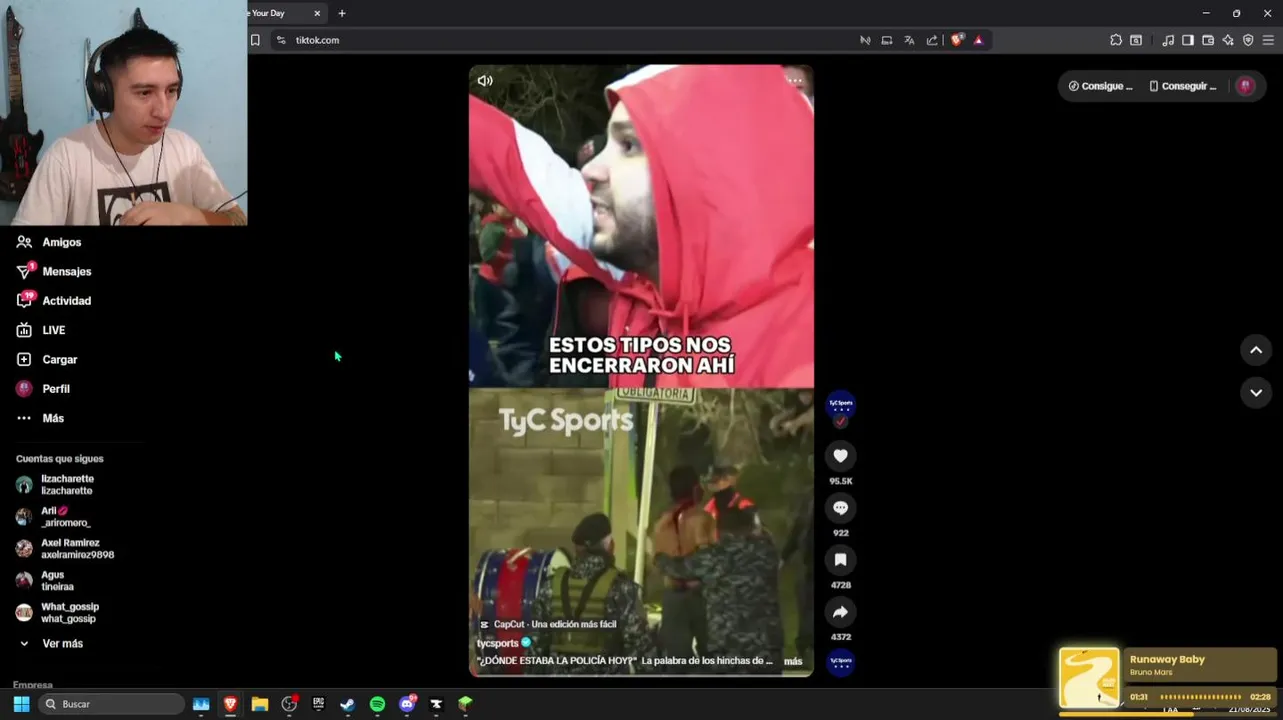Open Brave Shields lion icon

pyautogui.click(x=957, y=40)
